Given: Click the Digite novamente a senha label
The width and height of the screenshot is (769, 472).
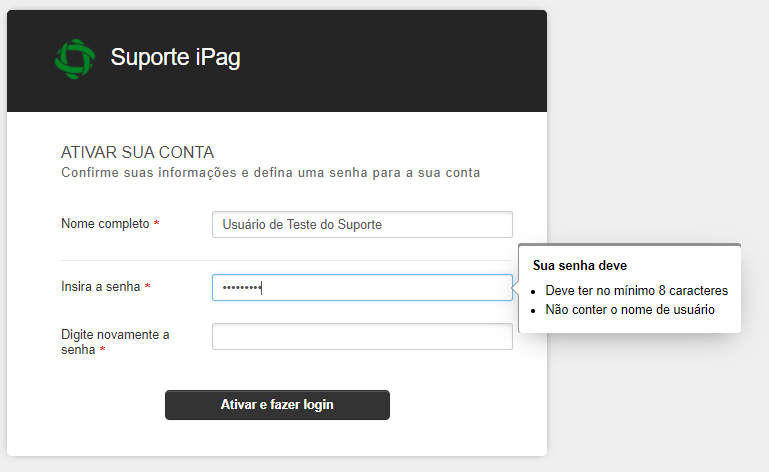Looking at the screenshot, I should tap(115, 342).
